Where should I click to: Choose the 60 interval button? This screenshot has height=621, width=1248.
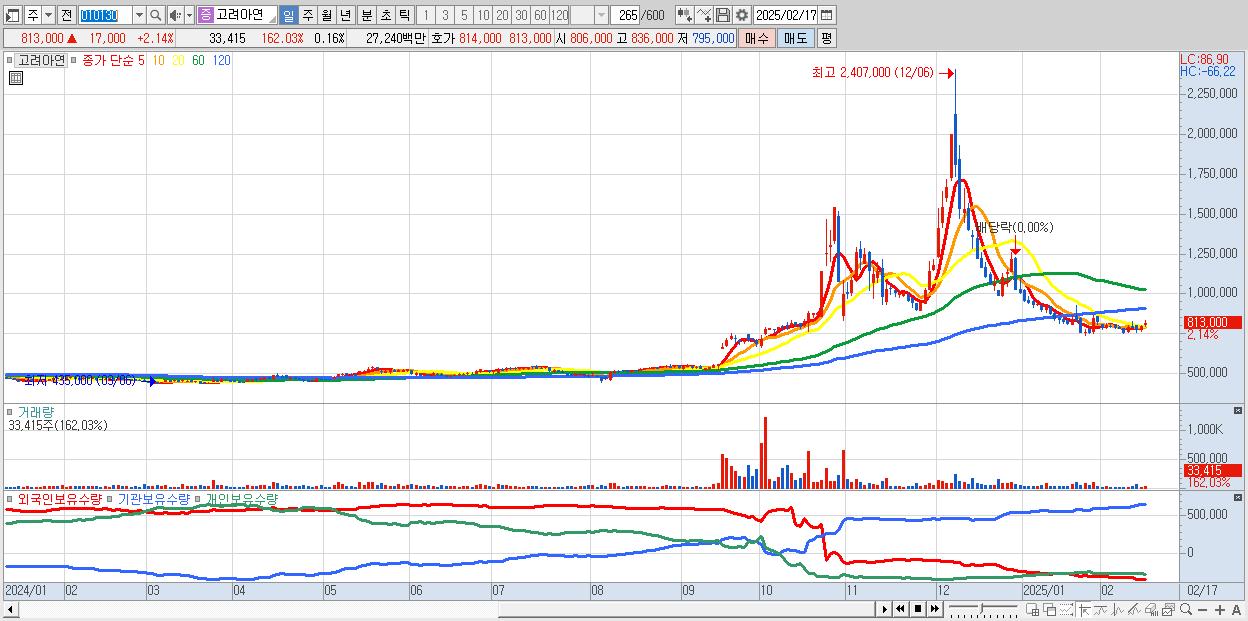click(x=540, y=15)
